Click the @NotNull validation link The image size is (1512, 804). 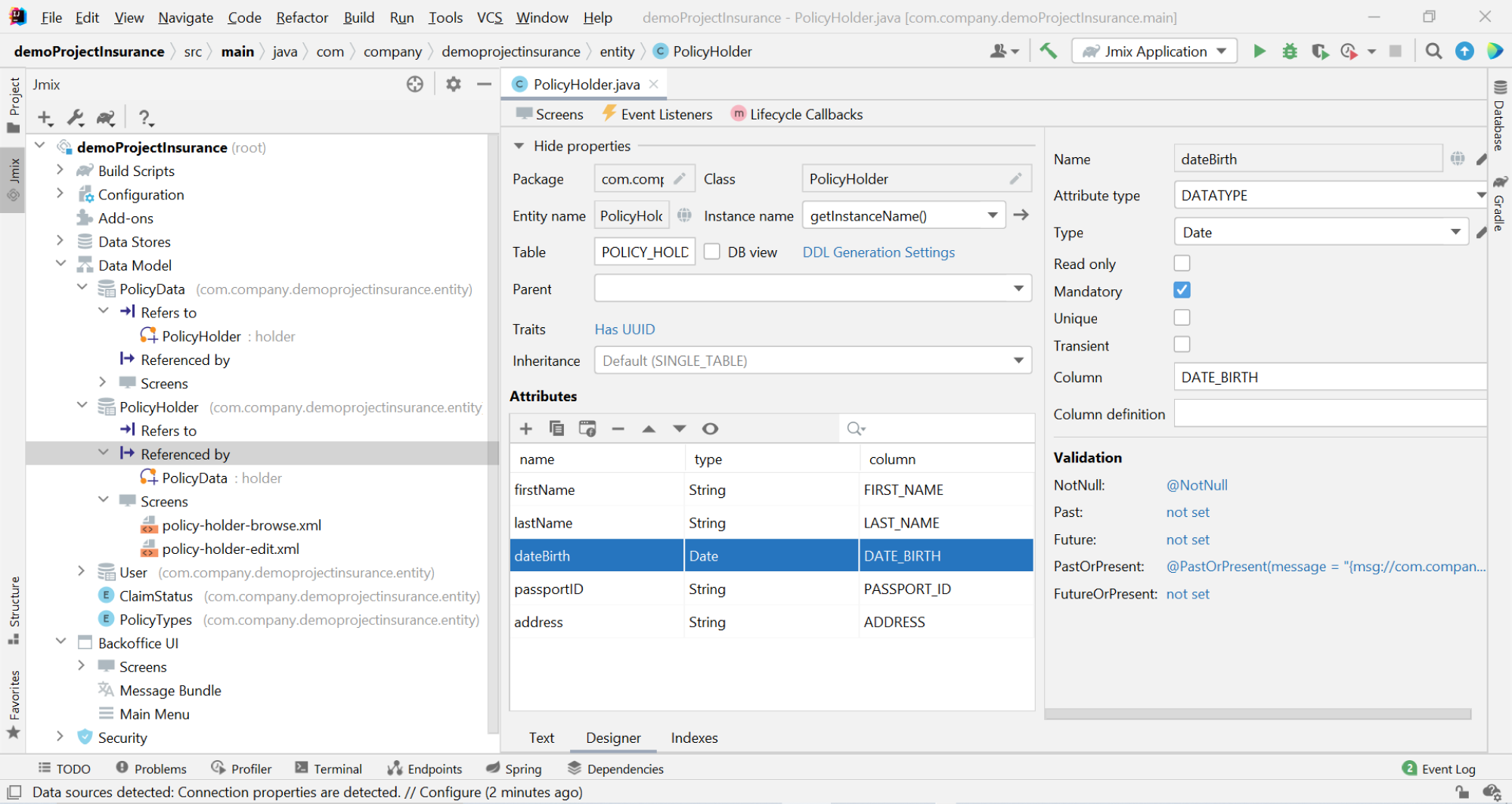[x=1197, y=485]
